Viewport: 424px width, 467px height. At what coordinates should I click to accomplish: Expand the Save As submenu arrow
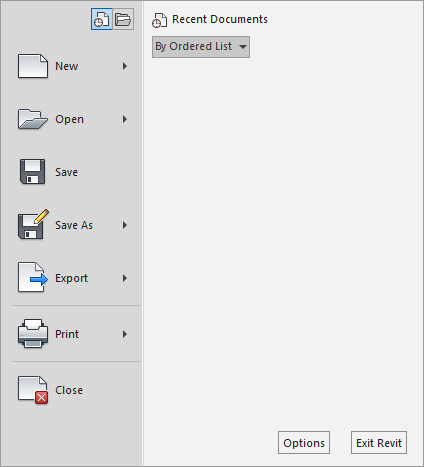(125, 225)
